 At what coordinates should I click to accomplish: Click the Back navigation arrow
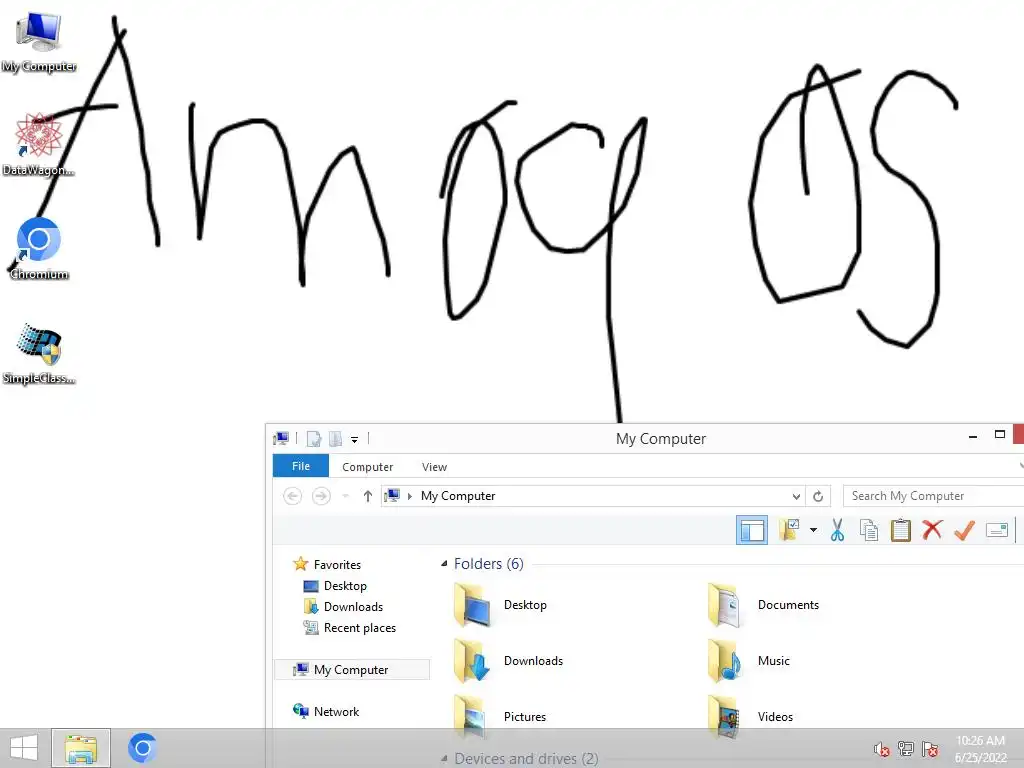pos(293,496)
